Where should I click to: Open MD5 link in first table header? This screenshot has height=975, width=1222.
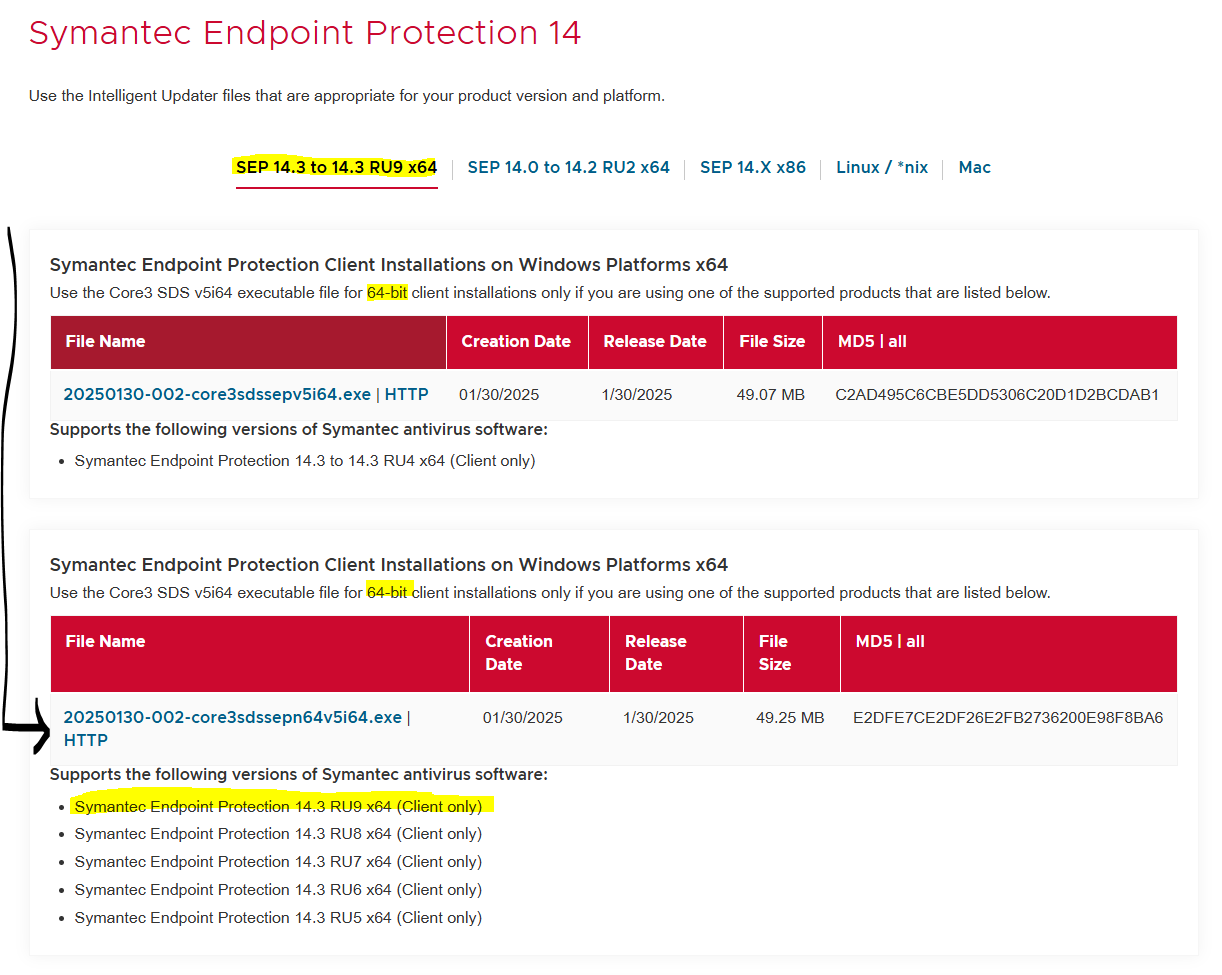(856, 341)
